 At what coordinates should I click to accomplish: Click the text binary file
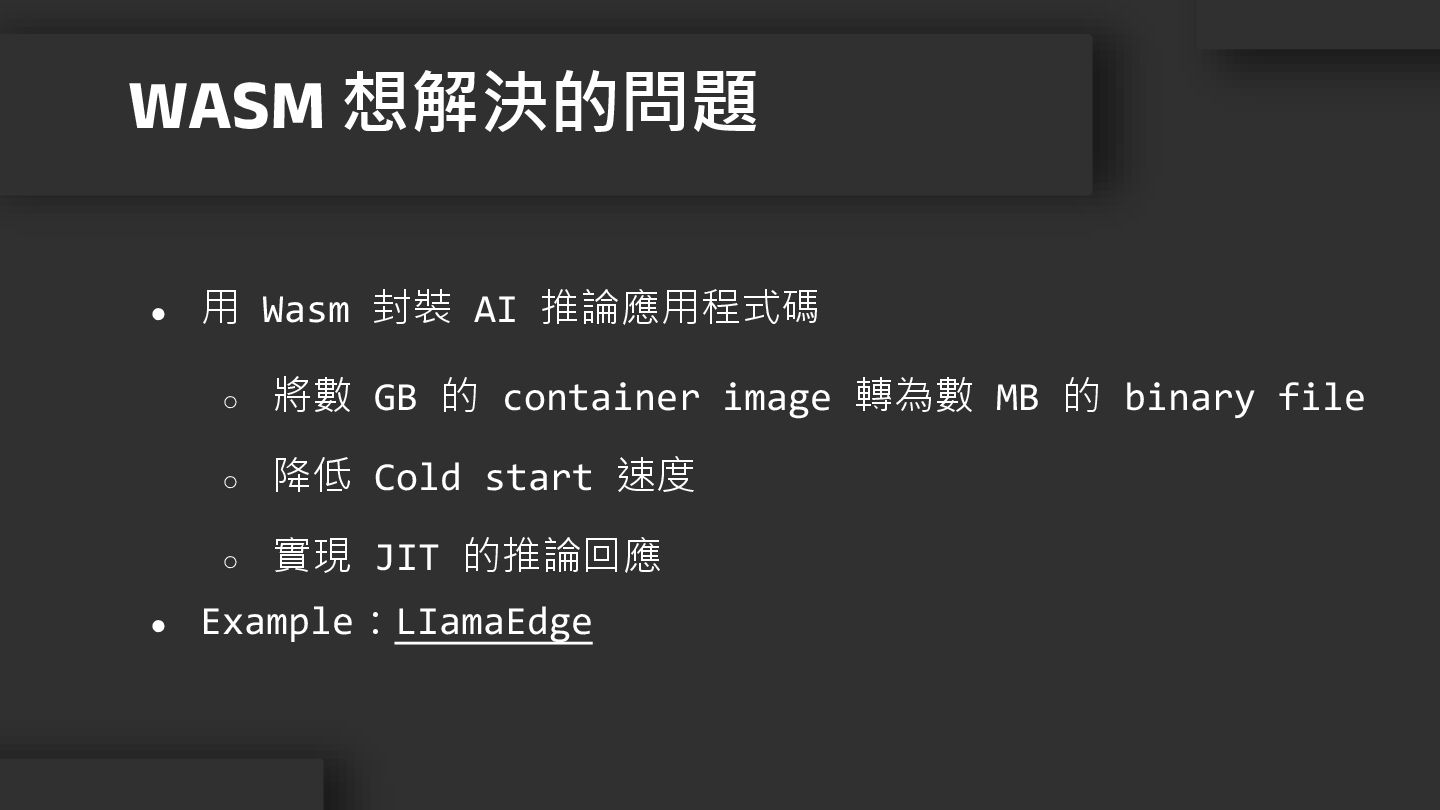[1245, 397]
